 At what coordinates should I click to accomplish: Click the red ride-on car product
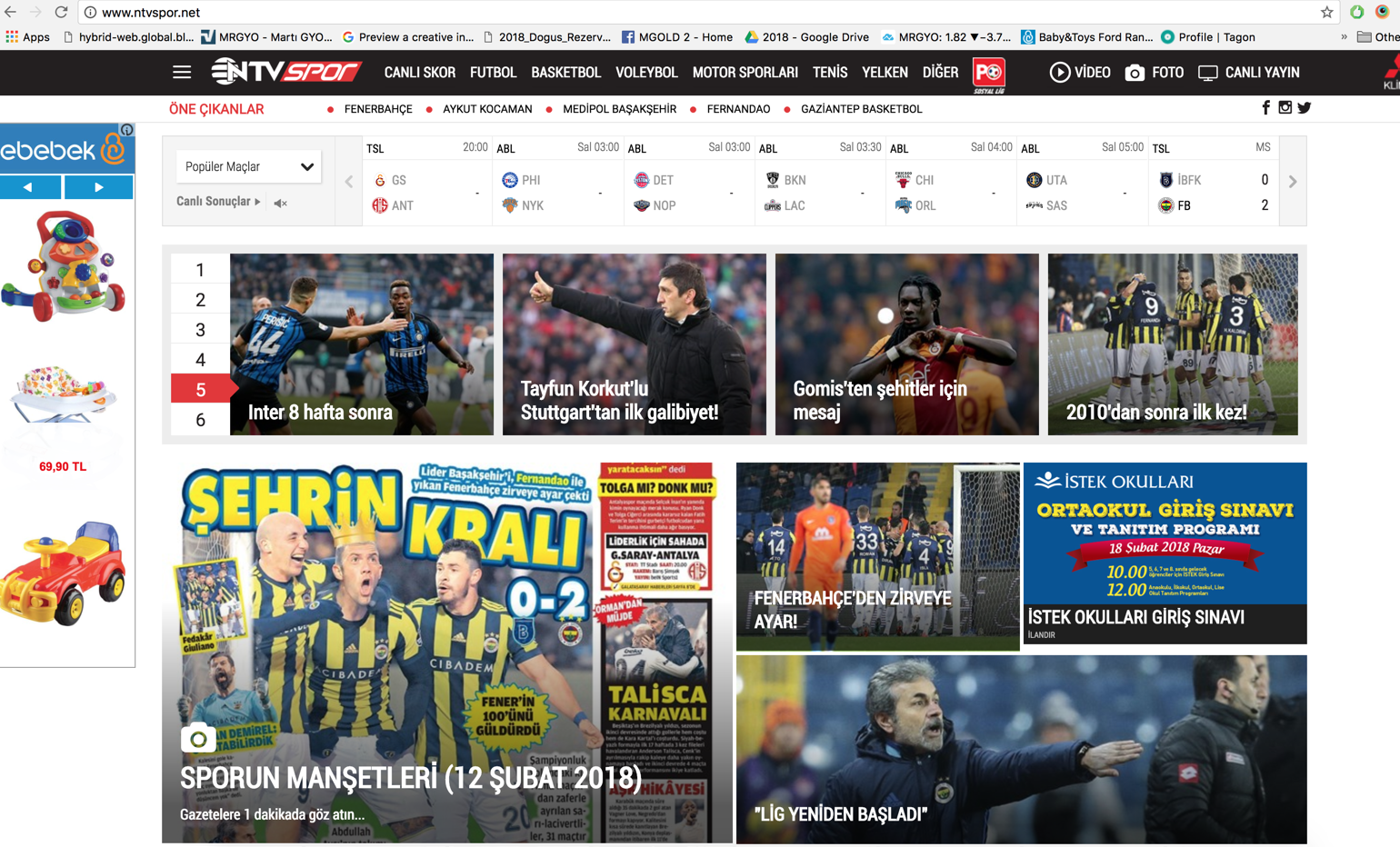(63, 573)
